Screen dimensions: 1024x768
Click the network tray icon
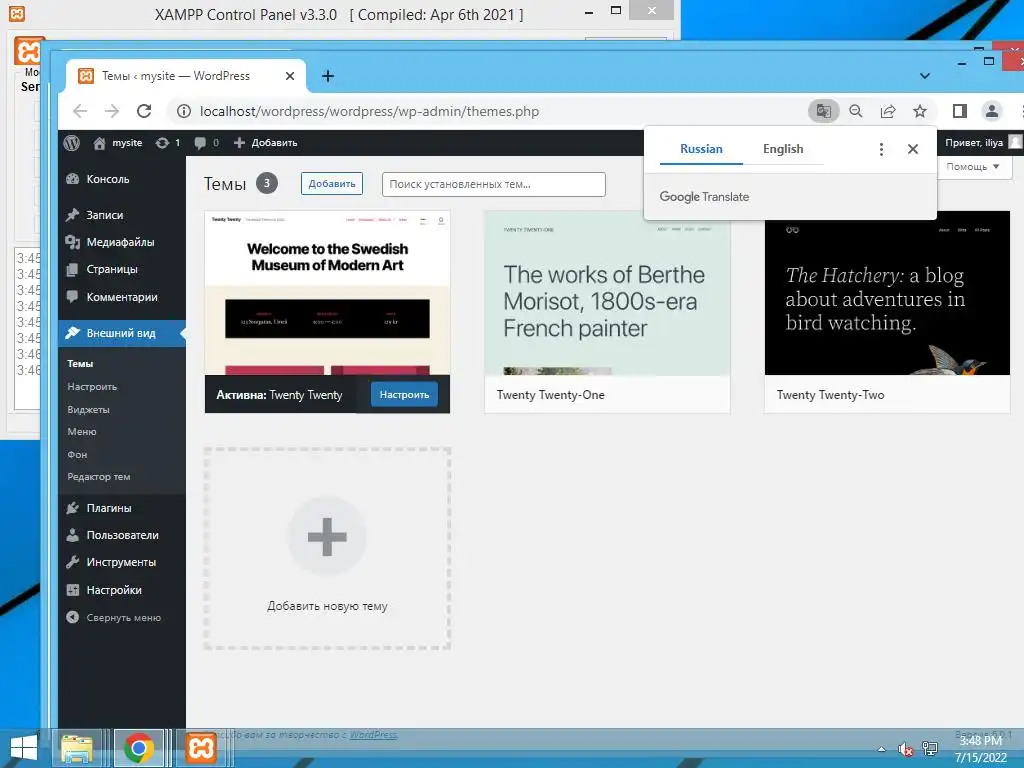(x=930, y=749)
